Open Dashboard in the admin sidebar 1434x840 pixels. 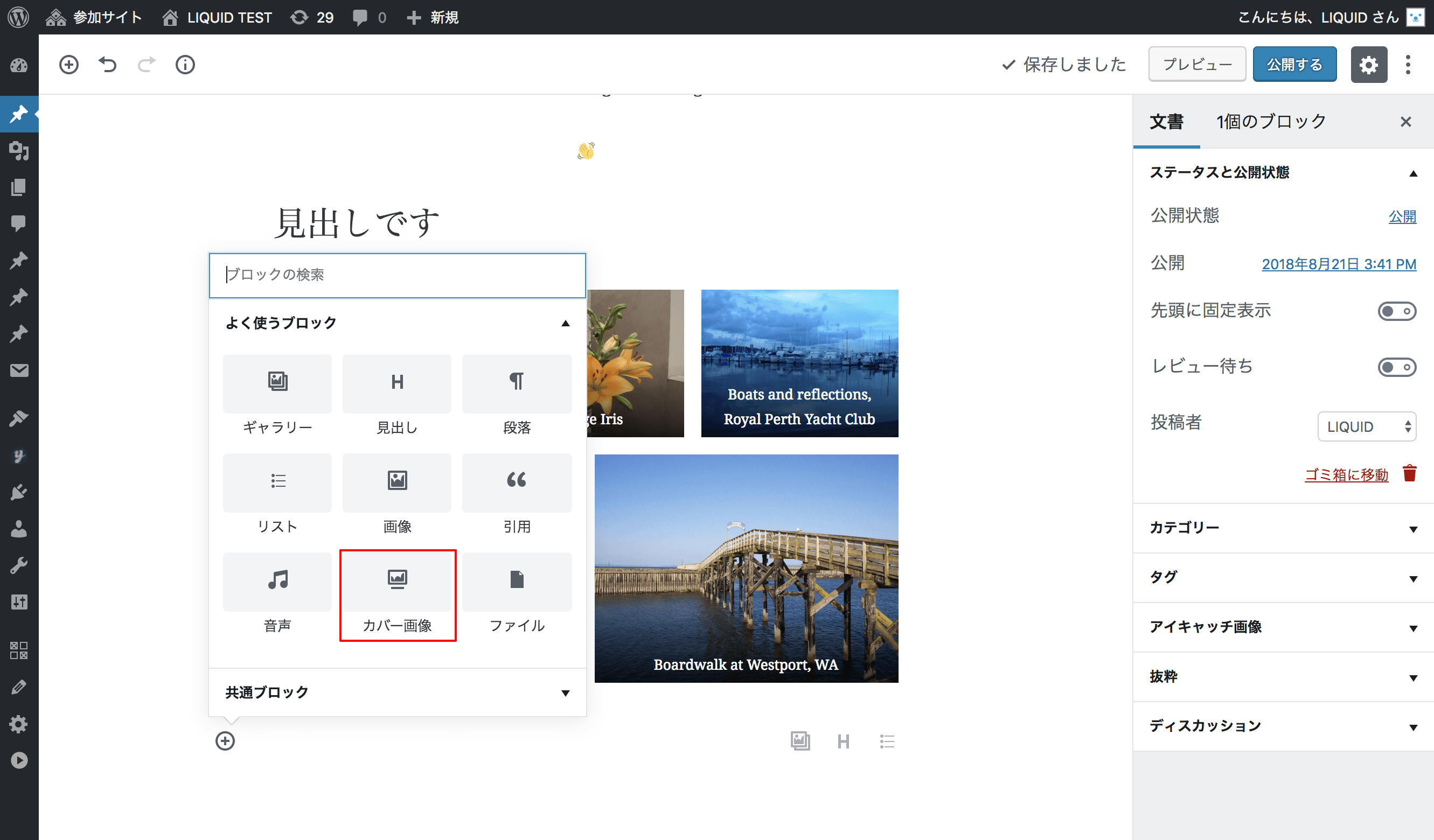click(x=19, y=65)
